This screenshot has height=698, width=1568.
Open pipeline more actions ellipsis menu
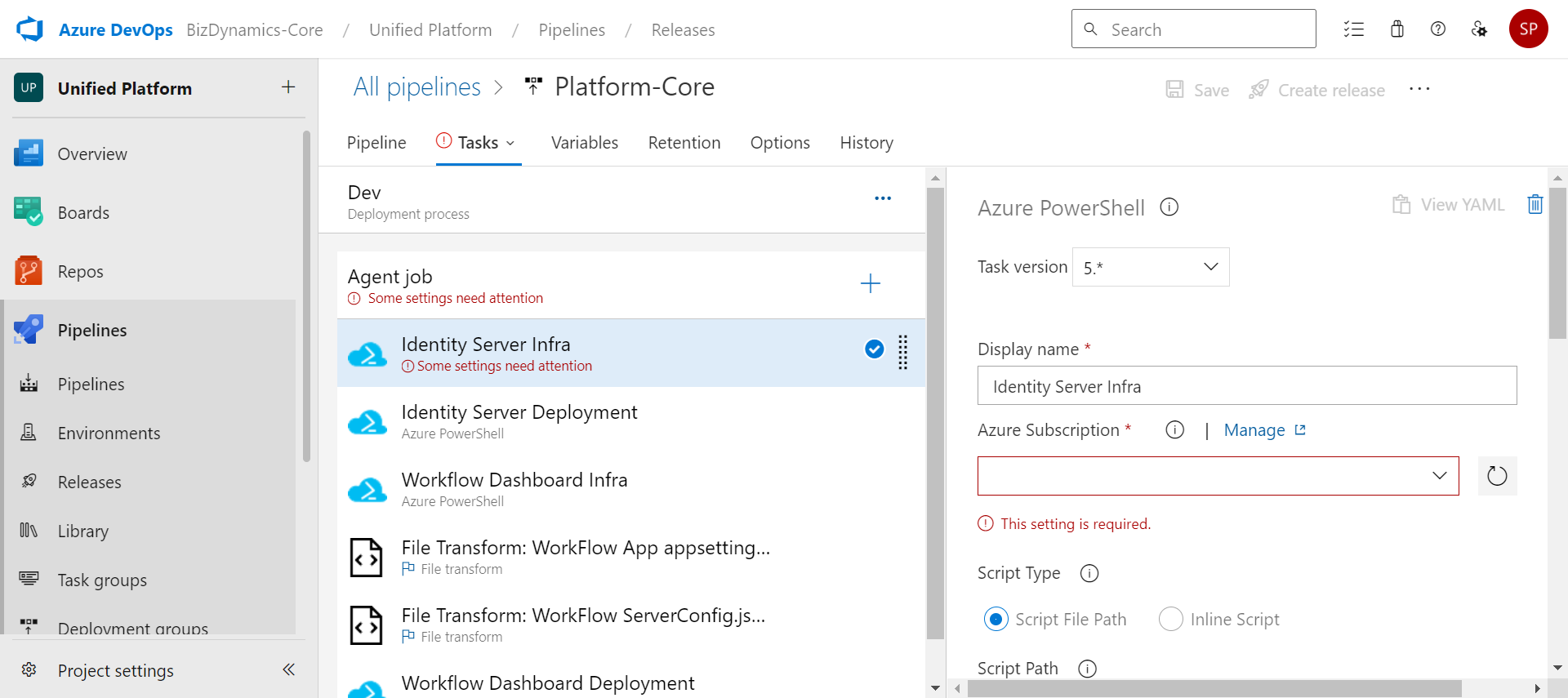[1419, 89]
